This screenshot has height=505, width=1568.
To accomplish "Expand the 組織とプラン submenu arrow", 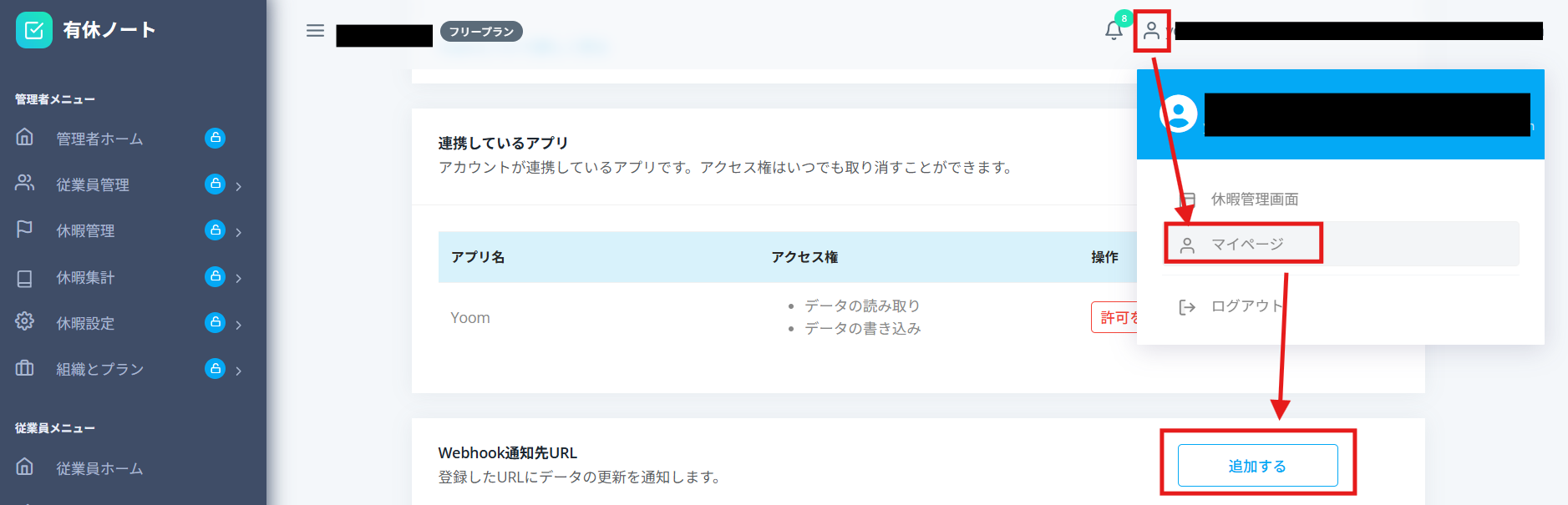I will click(x=239, y=371).
